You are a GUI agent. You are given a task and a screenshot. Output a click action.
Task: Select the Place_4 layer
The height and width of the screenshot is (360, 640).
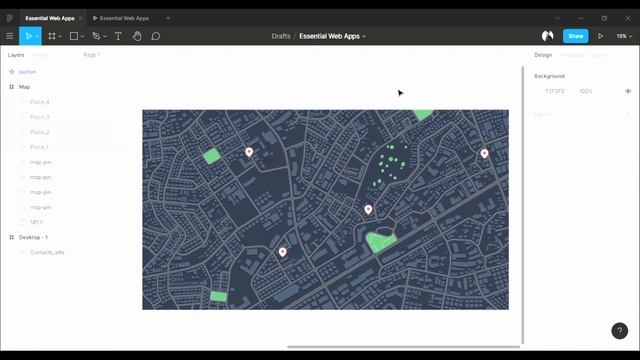[40, 102]
